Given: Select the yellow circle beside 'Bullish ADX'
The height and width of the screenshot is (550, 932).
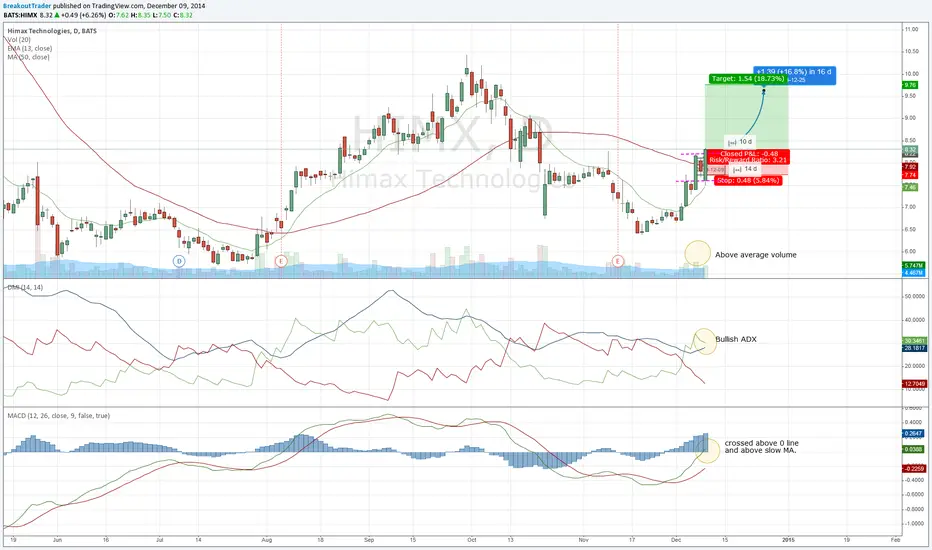Looking at the screenshot, I should [x=705, y=341].
